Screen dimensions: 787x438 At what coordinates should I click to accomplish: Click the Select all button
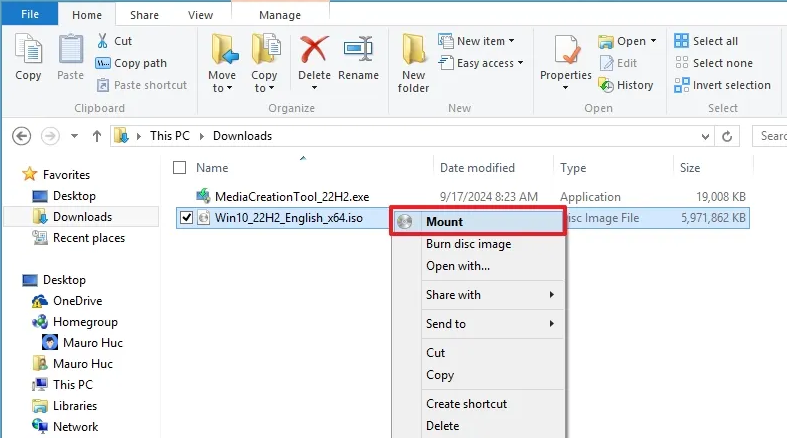pos(706,41)
